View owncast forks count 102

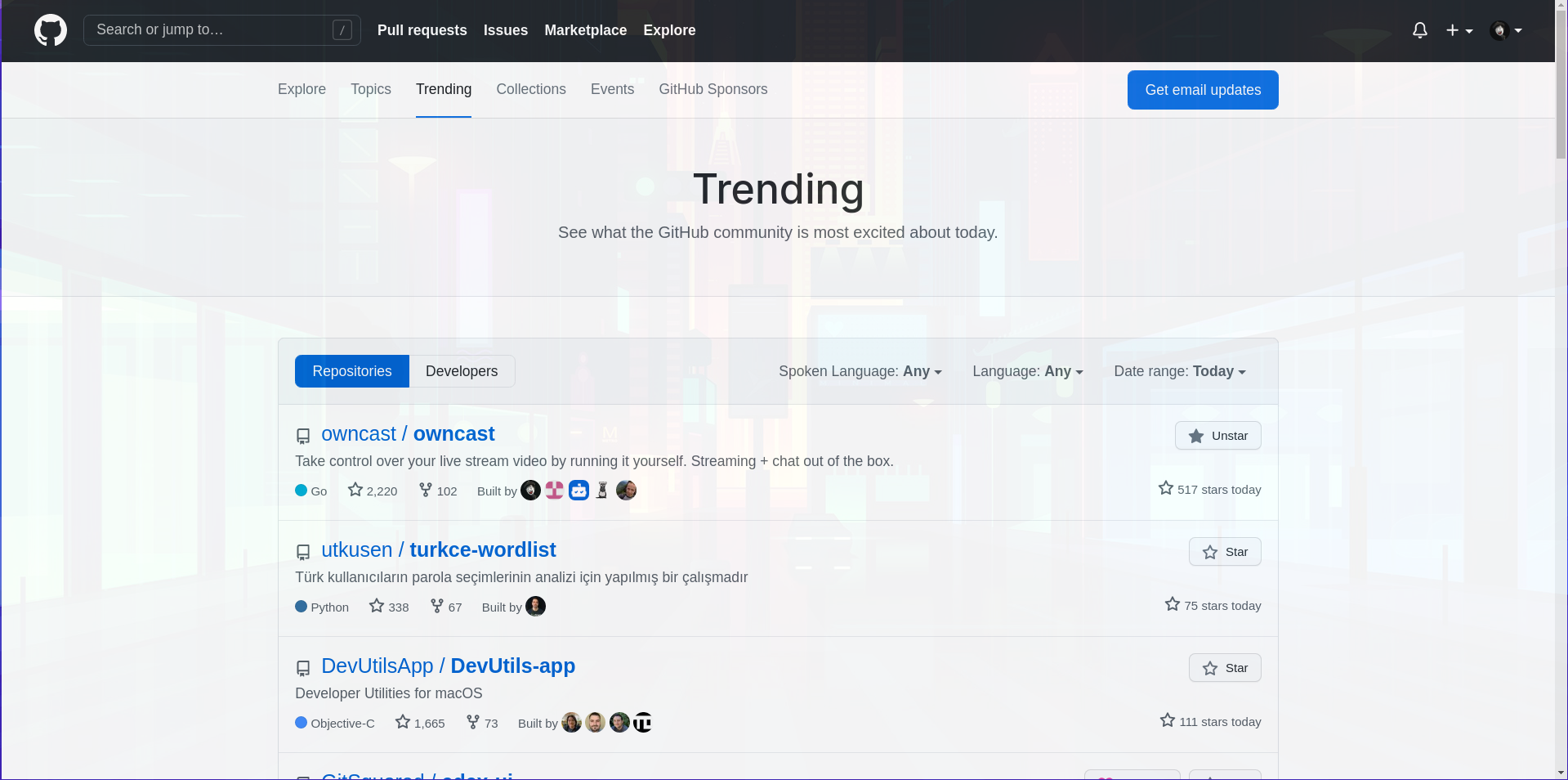point(438,491)
